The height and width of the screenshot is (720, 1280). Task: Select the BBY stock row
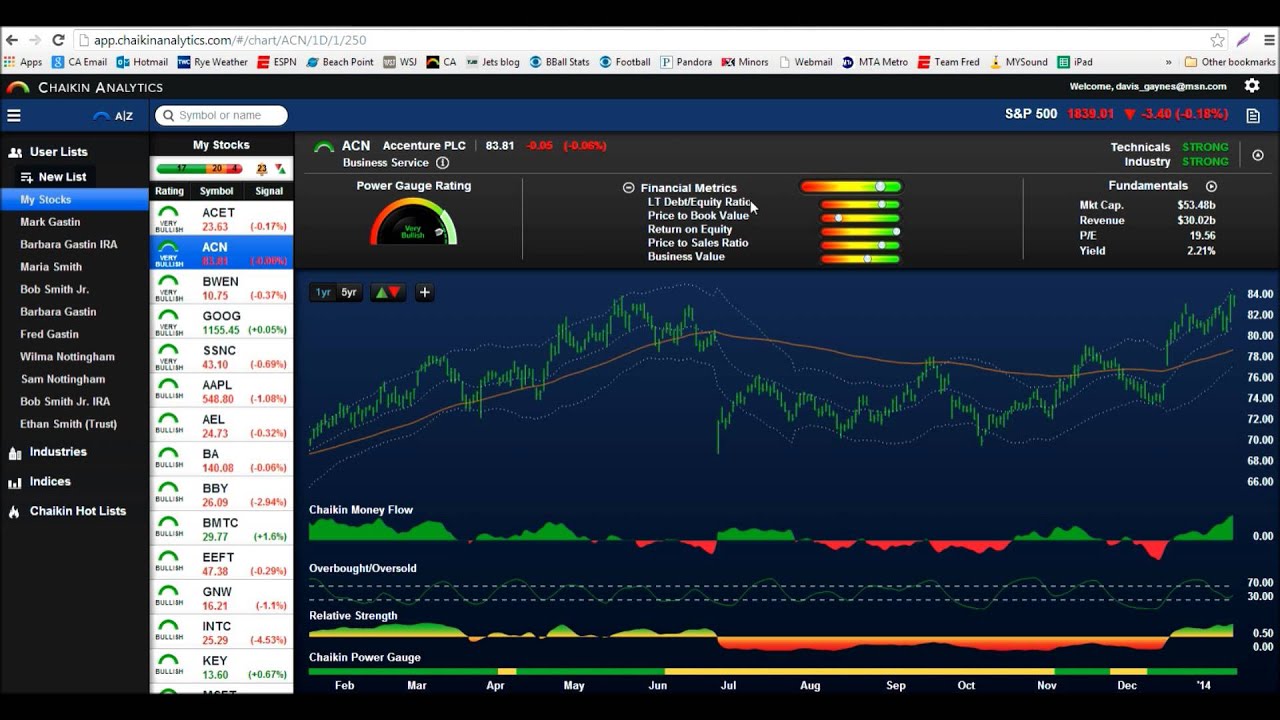click(x=222, y=495)
